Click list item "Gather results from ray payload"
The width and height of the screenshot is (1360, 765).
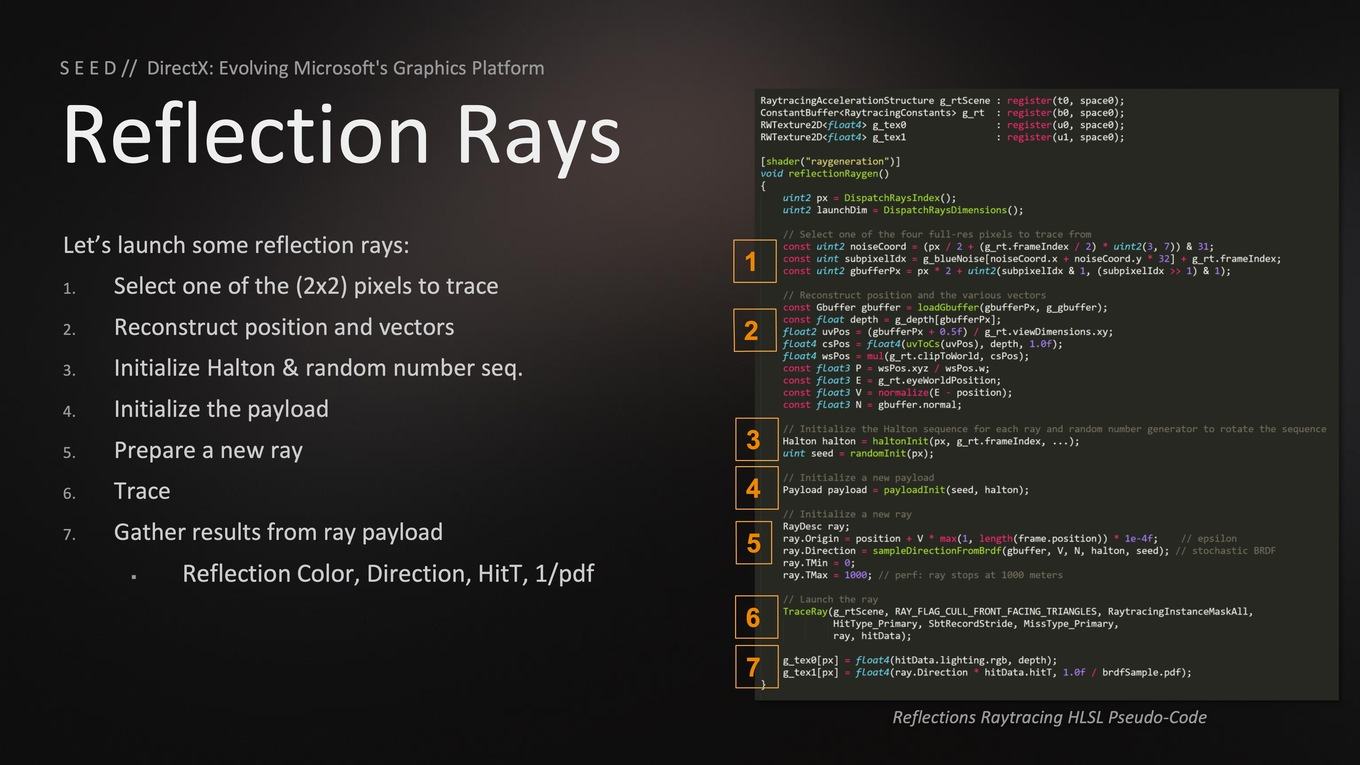(x=278, y=532)
